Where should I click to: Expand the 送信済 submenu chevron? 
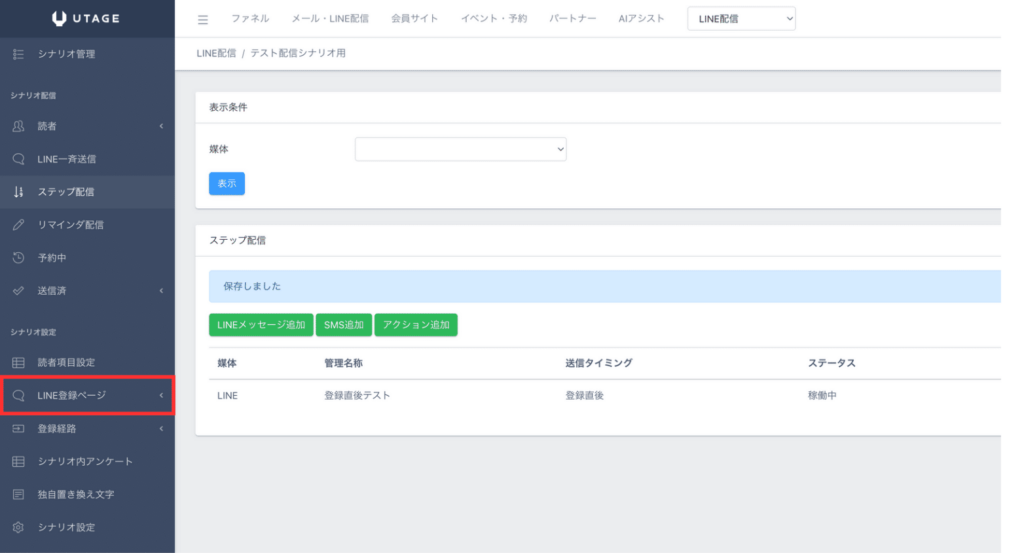point(161,291)
